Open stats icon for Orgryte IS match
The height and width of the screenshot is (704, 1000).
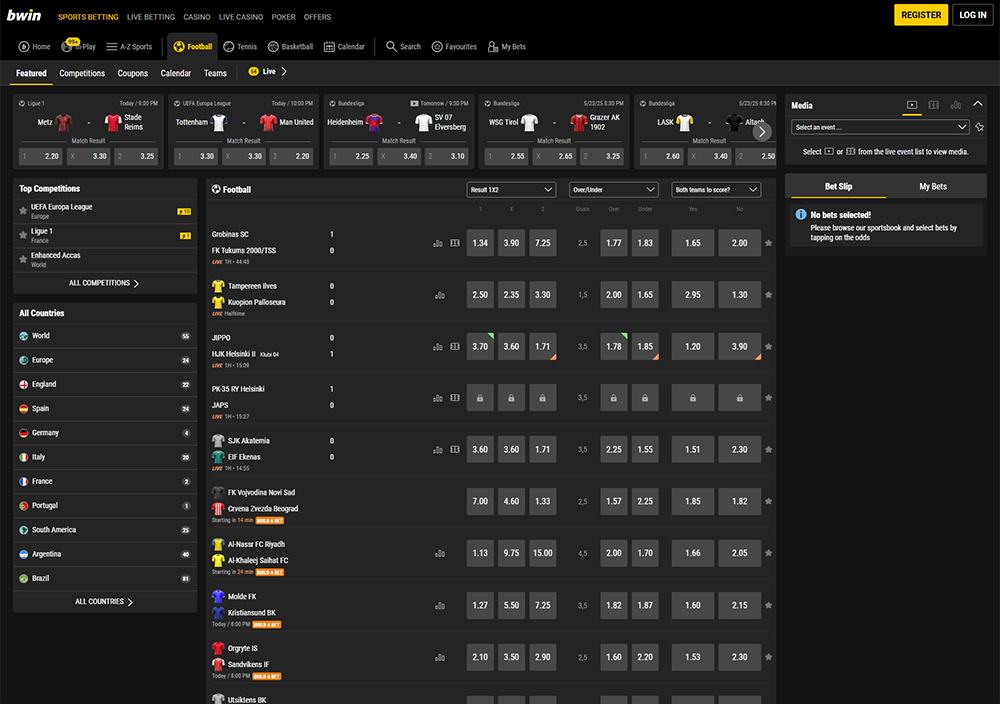tap(439, 657)
